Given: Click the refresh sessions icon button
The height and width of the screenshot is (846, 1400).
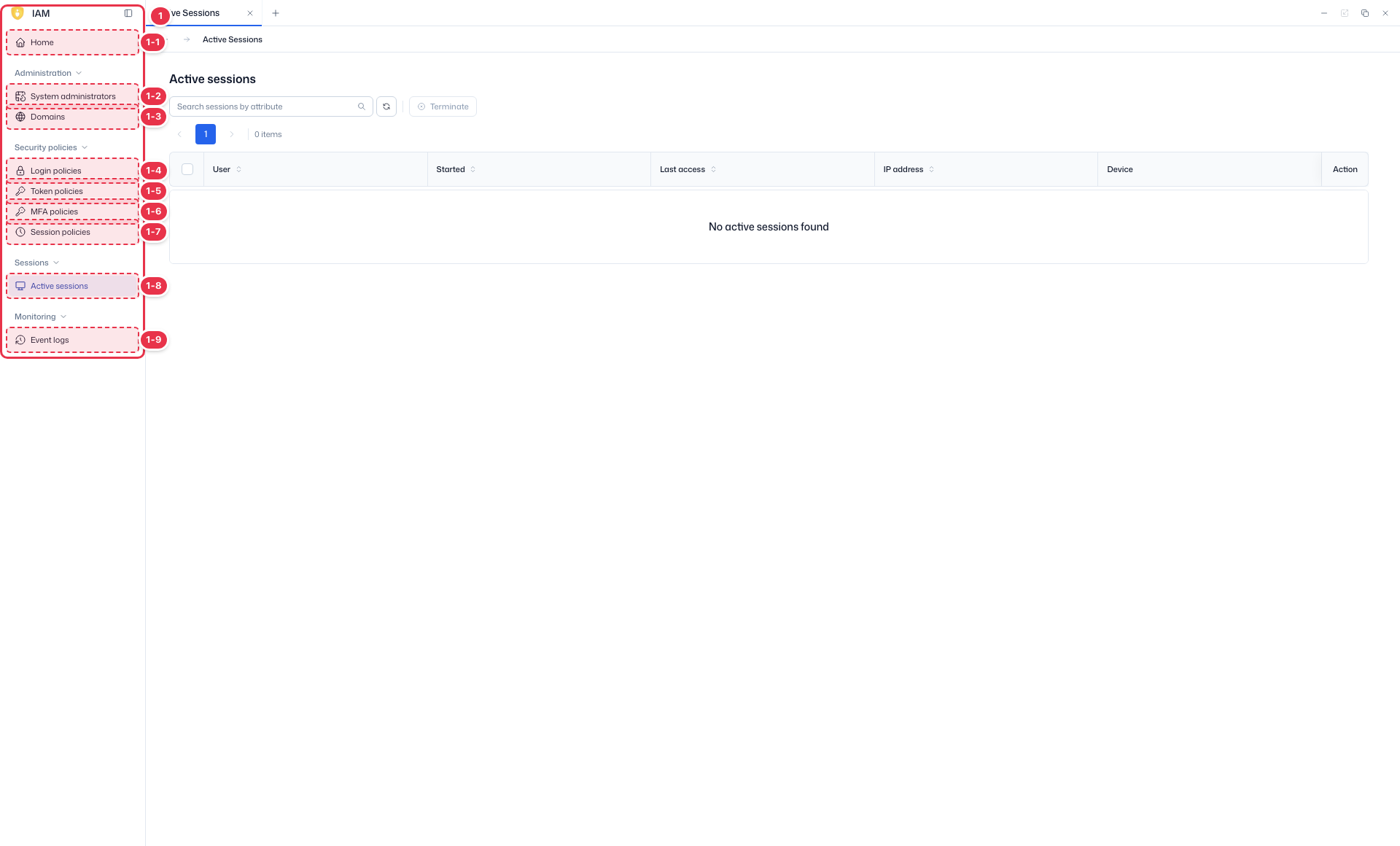Looking at the screenshot, I should coord(386,106).
